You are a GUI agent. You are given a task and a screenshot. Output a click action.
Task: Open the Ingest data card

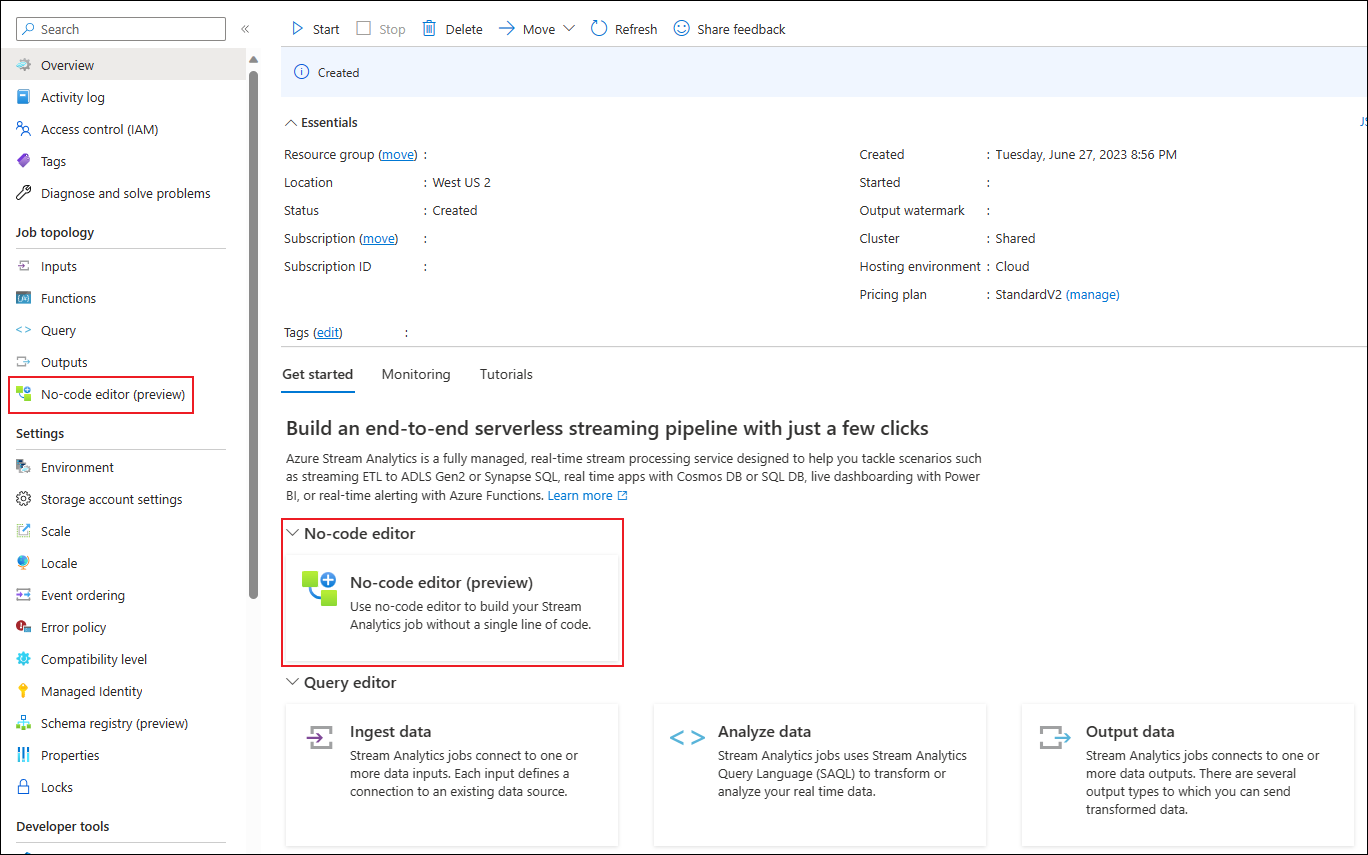point(452,774)
